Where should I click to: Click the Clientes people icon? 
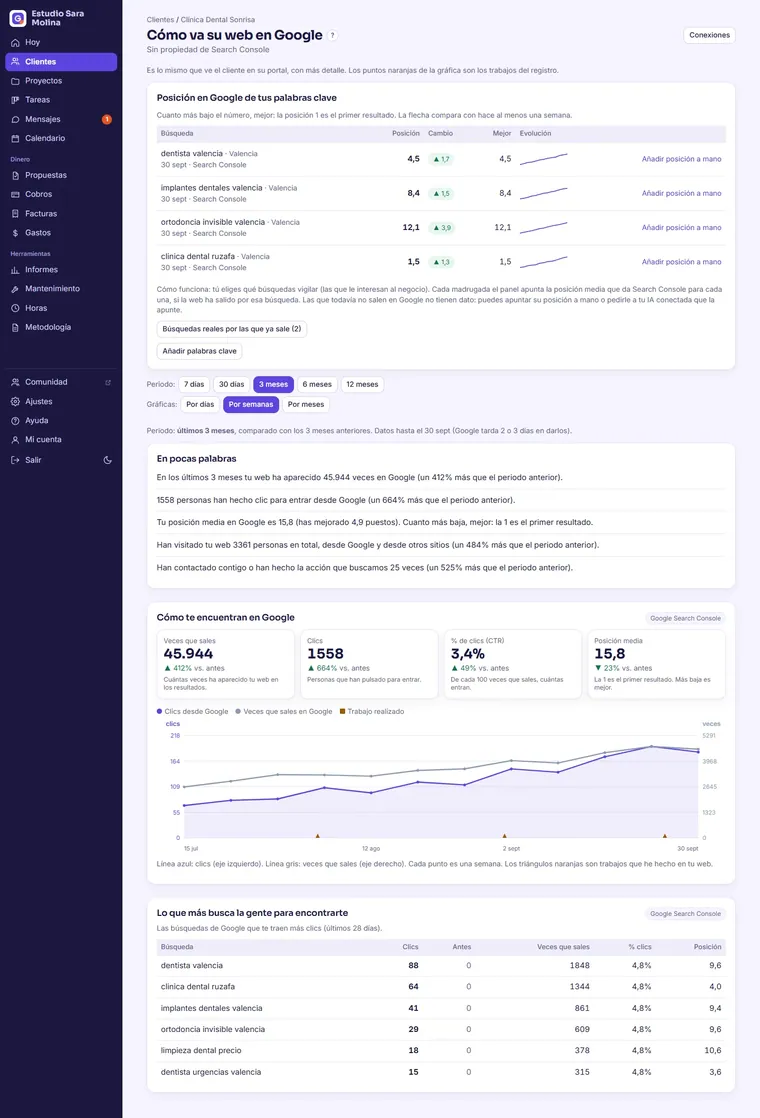click(x=15, y=62)
